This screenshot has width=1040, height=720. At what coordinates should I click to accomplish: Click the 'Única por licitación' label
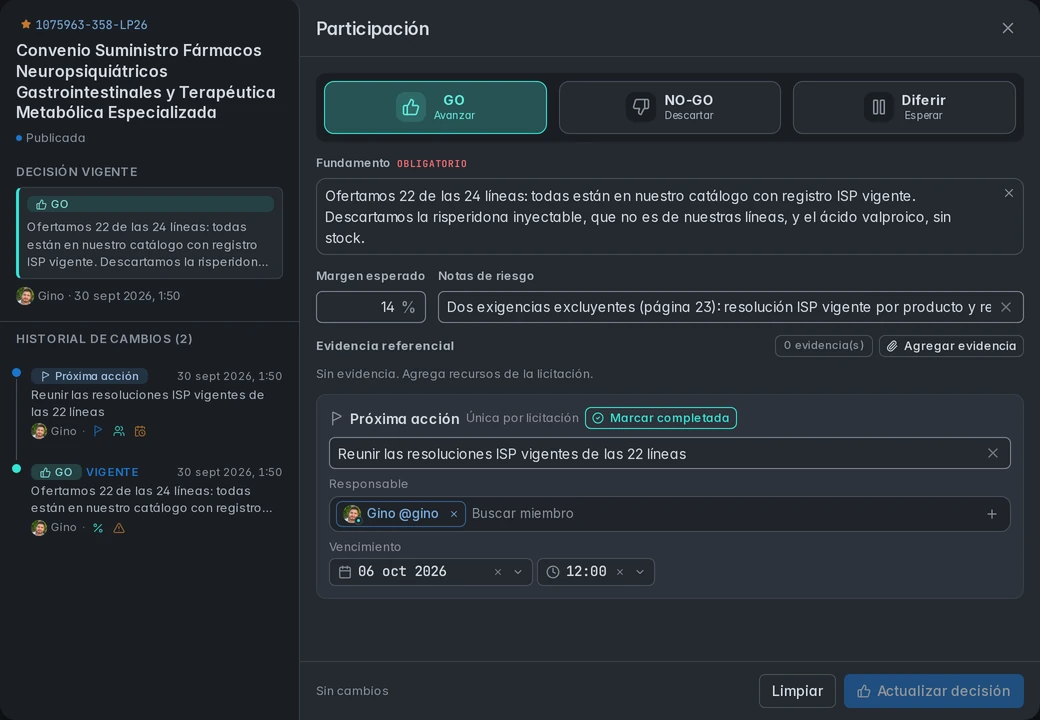click(522, 418)
